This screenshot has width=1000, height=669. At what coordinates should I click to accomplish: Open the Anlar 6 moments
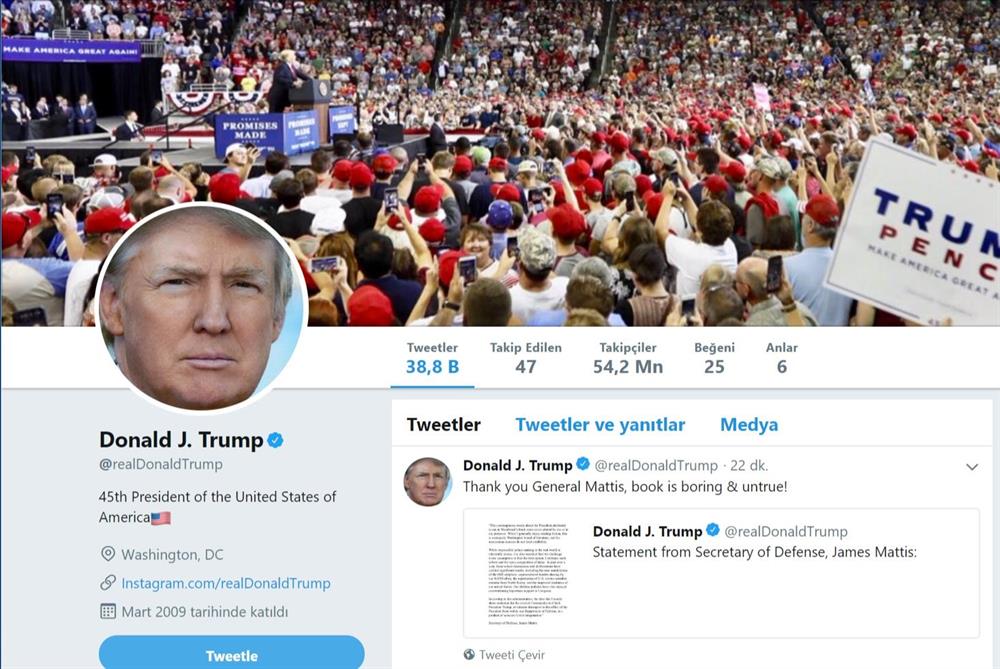point(782,358)
